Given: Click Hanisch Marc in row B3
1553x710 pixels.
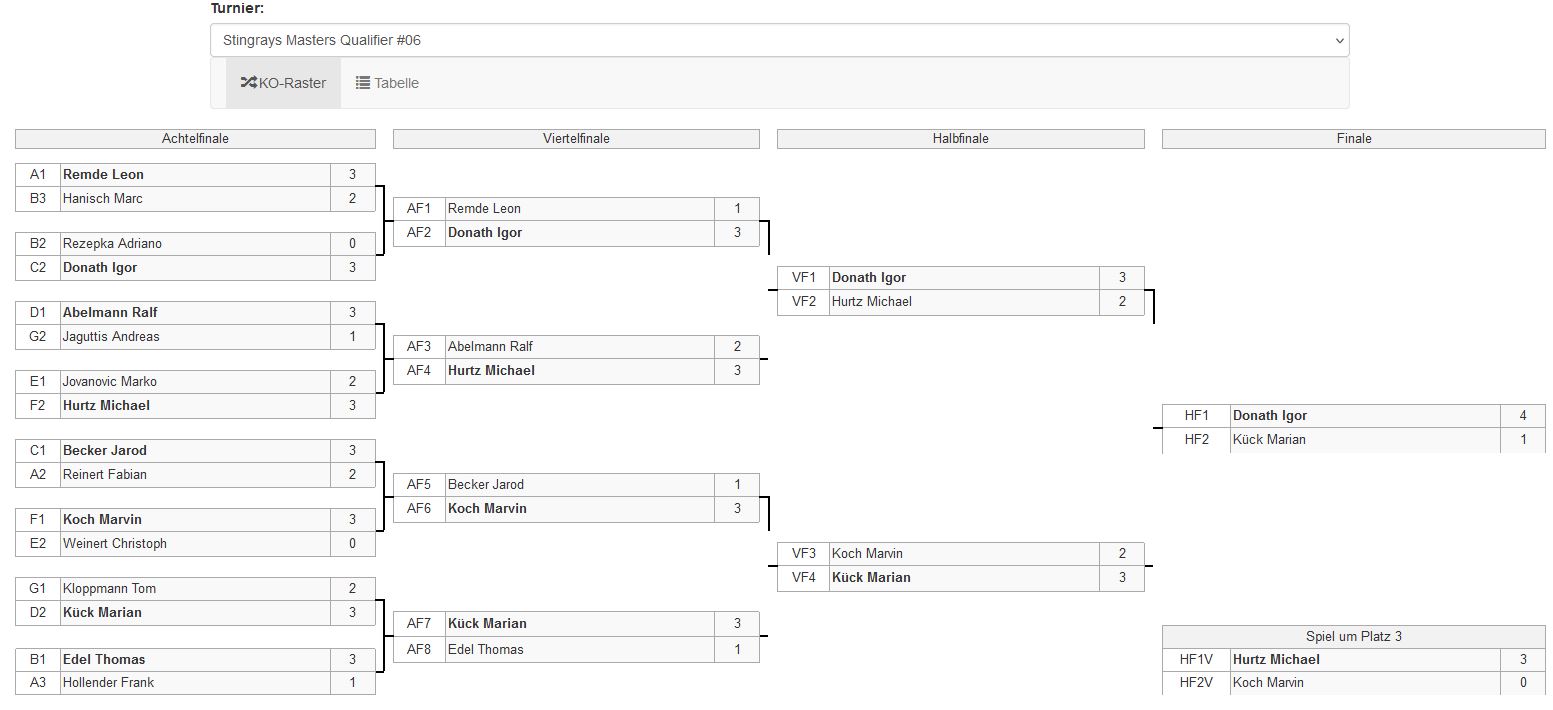Looking at the screenshot, I should tap(103, 199).
